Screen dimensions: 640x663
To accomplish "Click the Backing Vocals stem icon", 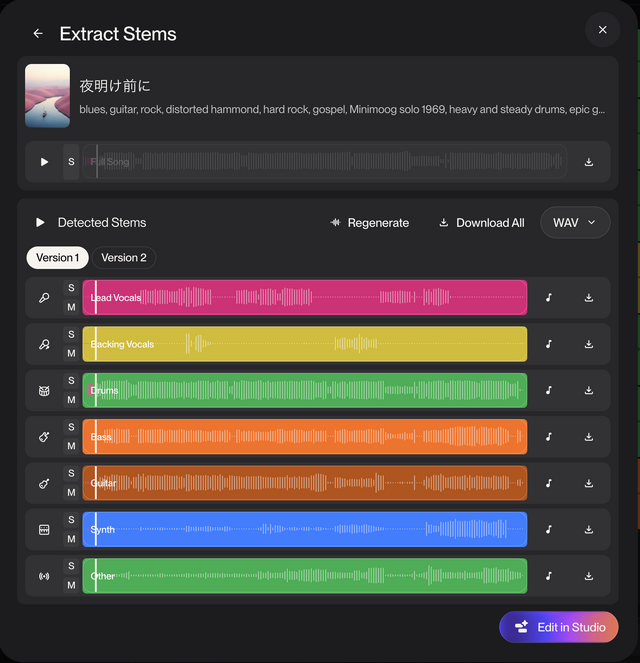I will [x=44, y=344].
